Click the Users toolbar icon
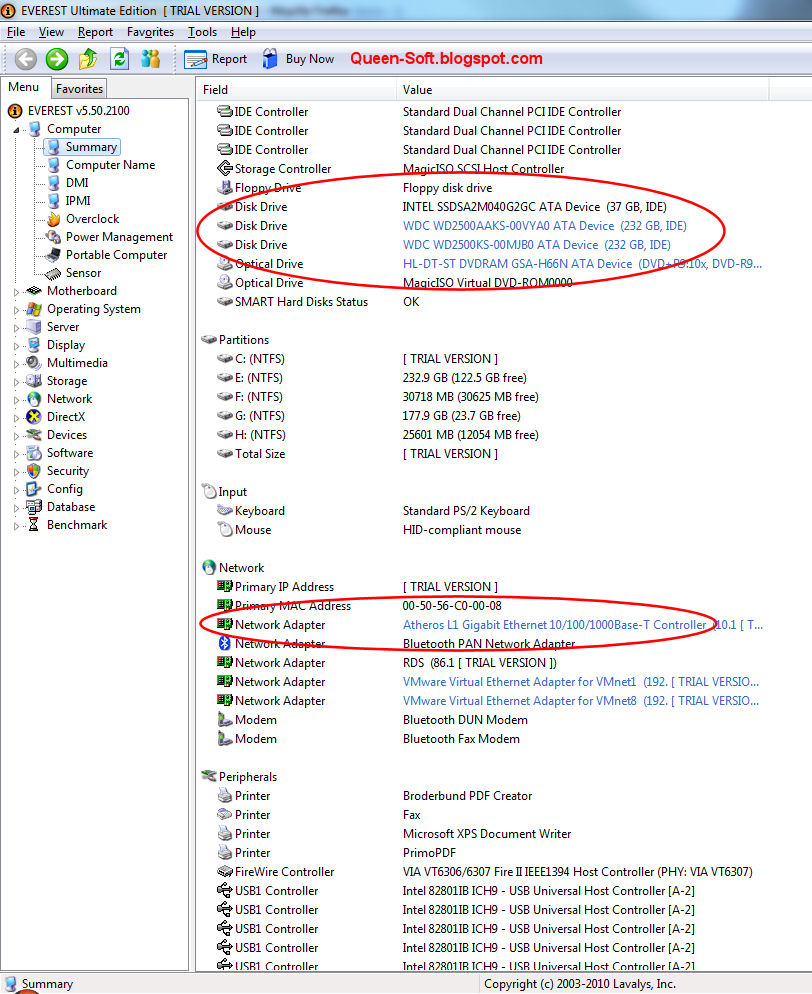The image size is (812, 994). [x=150, y=59]
